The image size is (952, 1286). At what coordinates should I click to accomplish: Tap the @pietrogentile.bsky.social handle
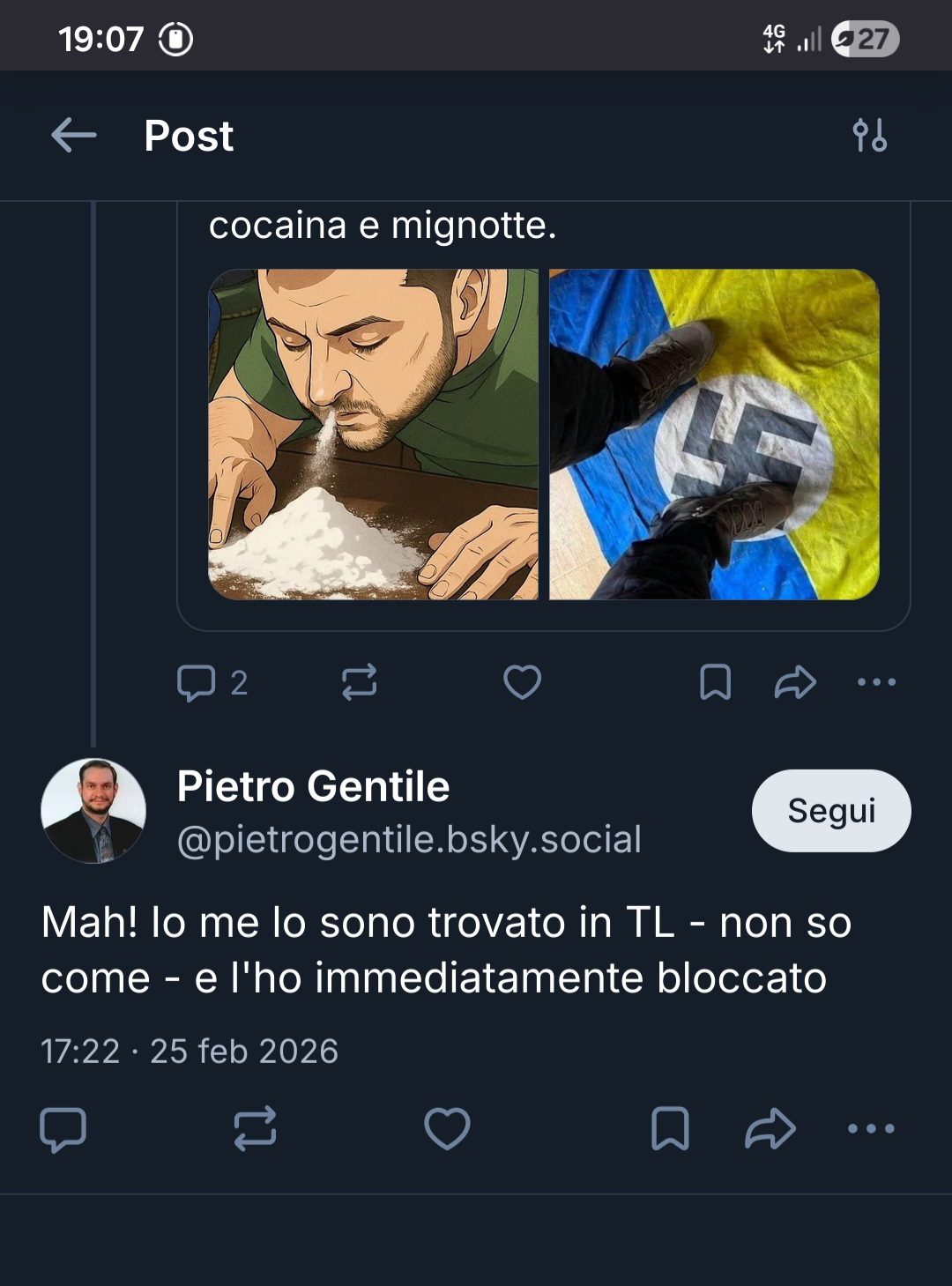(x=409, y=839)
